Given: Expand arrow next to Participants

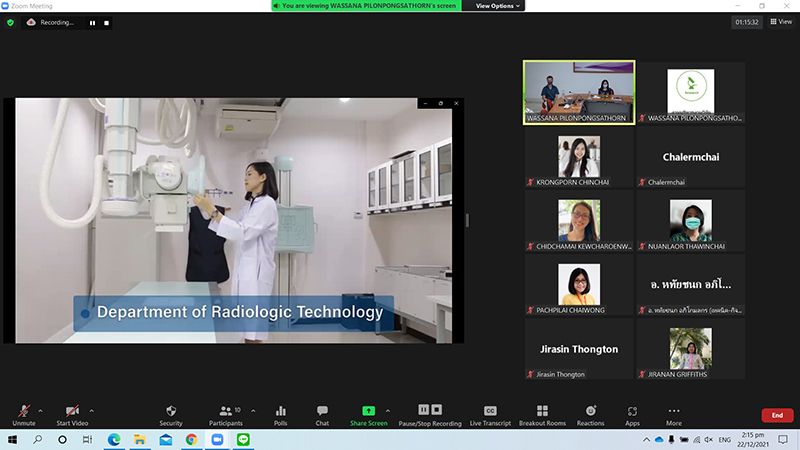Looking at the screenshot, I should pos(253,411).
